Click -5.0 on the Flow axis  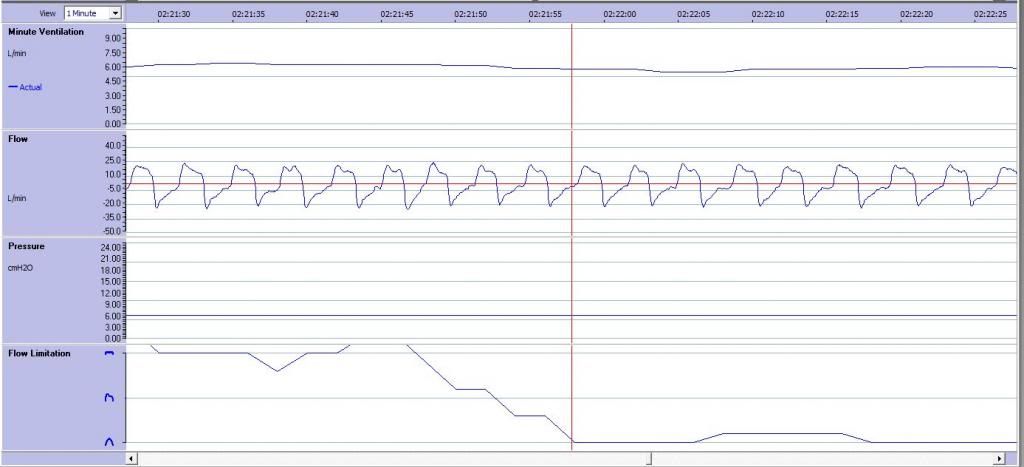click(112, 189)
